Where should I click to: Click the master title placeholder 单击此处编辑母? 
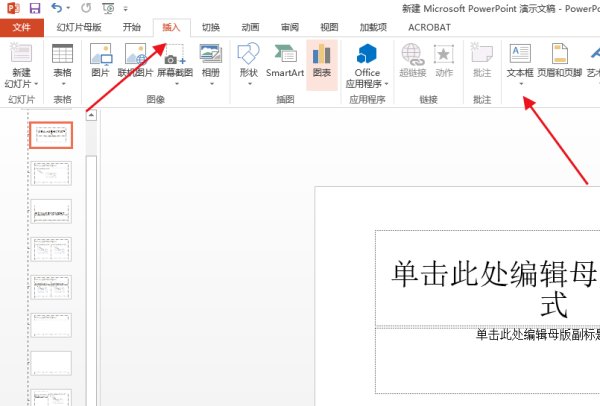pos(488,278)
